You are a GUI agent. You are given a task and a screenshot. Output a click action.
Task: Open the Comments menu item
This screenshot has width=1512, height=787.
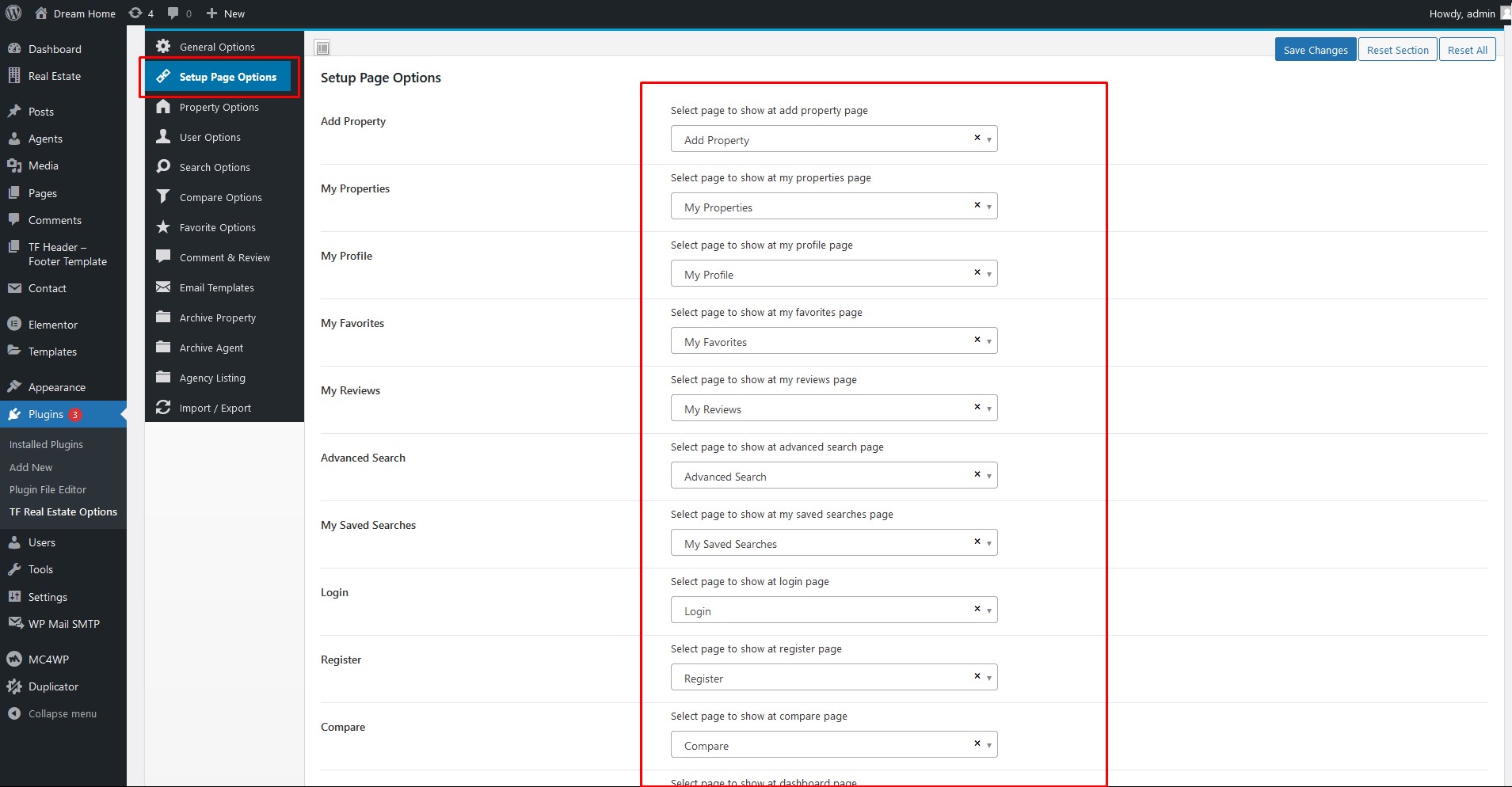(63, 220)
